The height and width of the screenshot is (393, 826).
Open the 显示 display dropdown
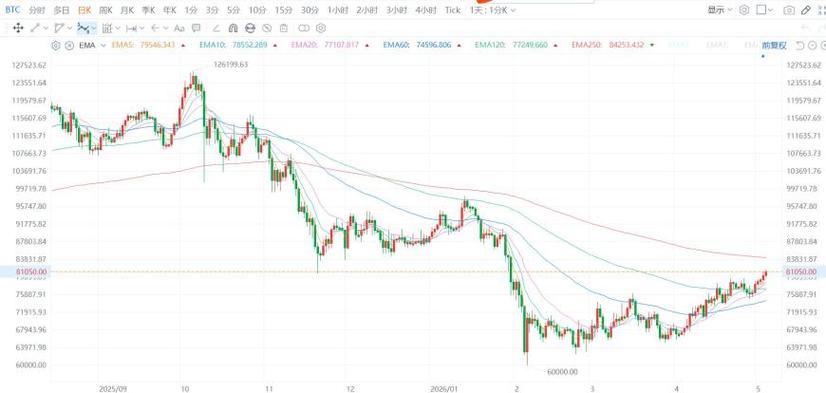[720, 10]
